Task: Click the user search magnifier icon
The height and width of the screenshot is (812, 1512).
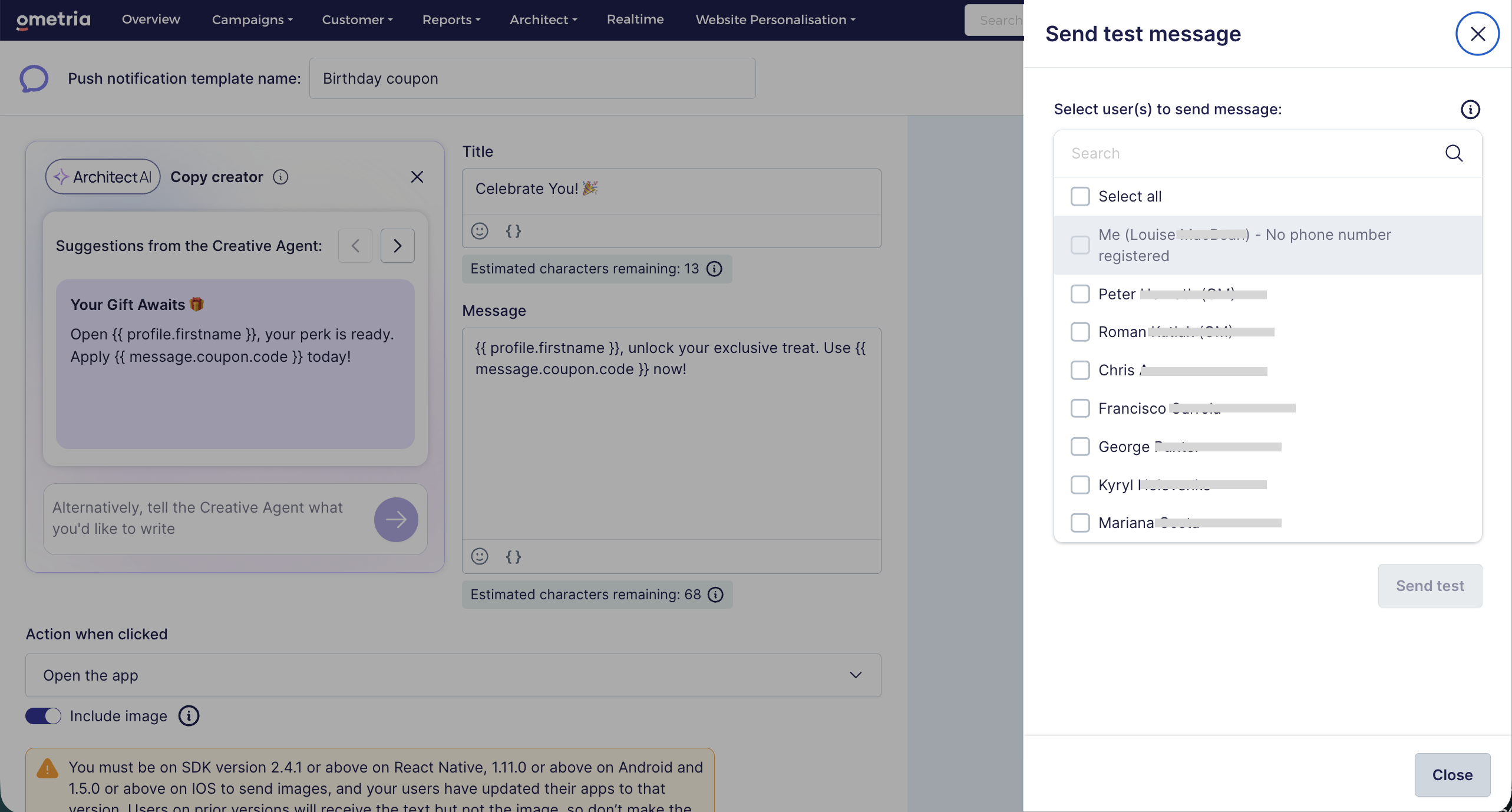Action: pos(1454,153)
